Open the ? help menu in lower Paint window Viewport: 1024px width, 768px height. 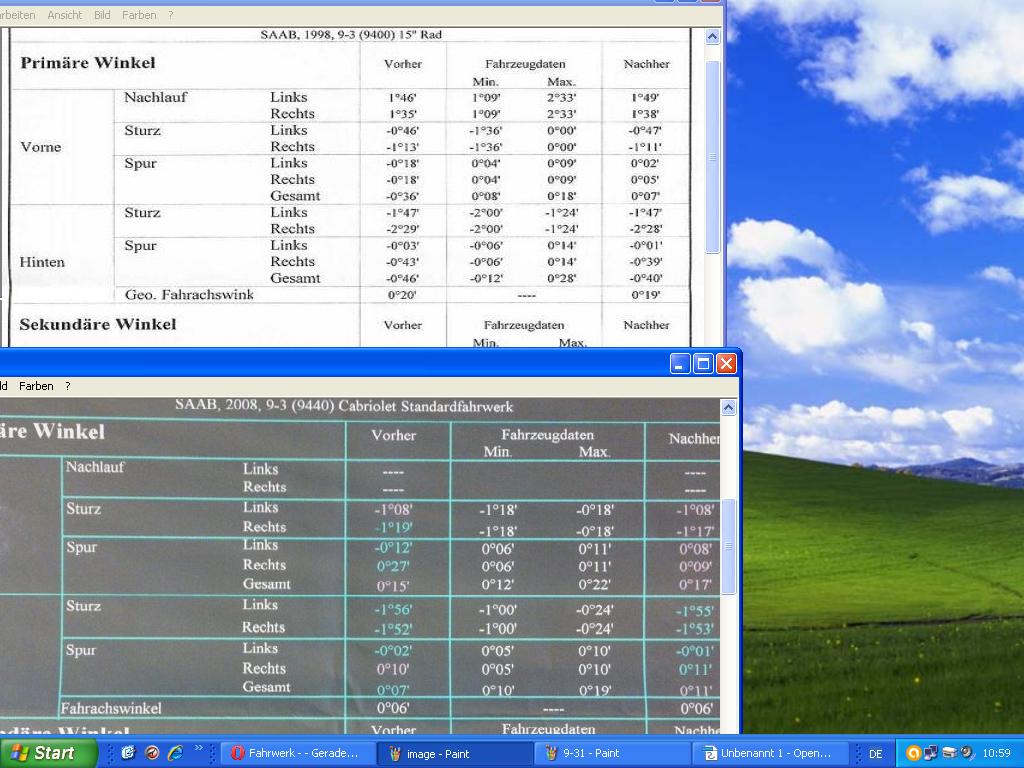click(67, 386)
